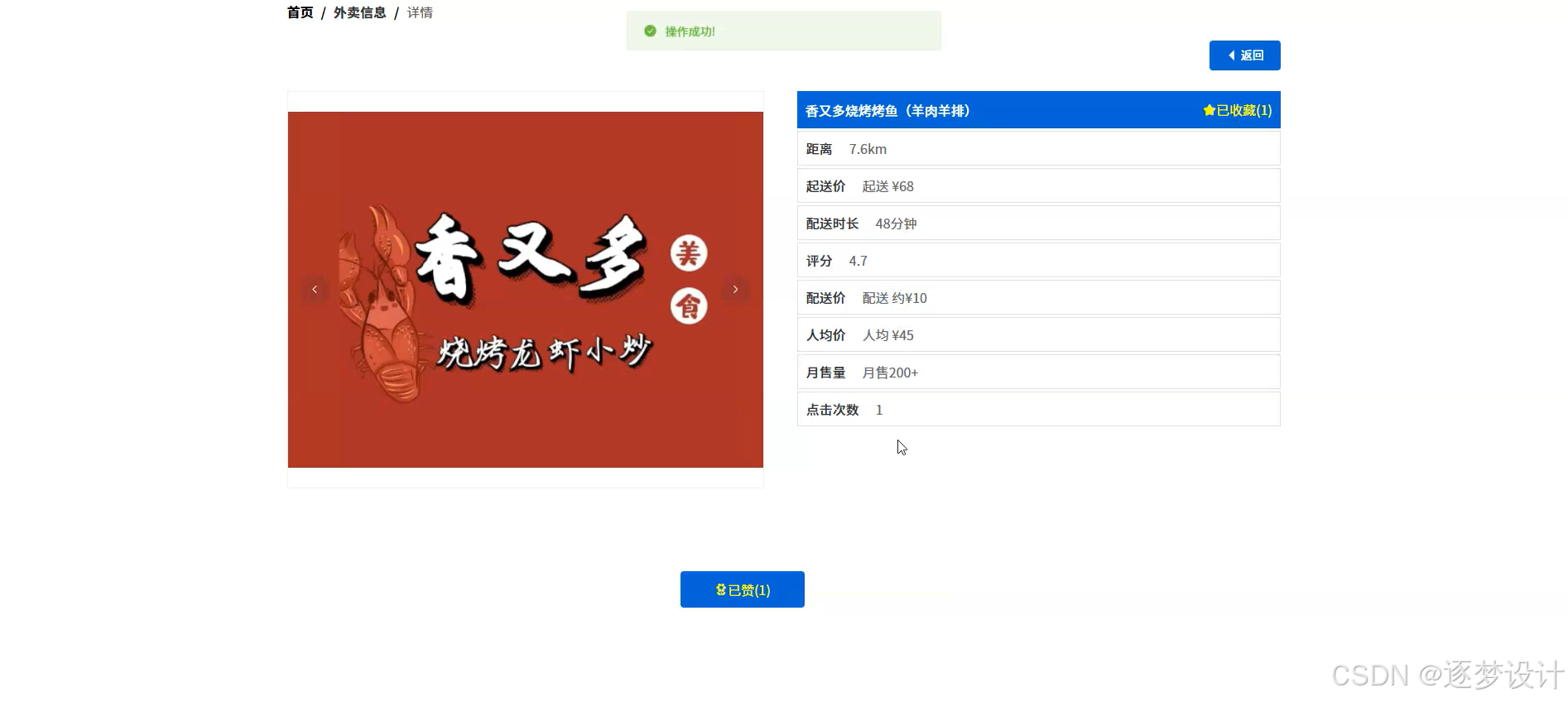Go to the 外卖信息 breadcrumb link

coord(359,12)
